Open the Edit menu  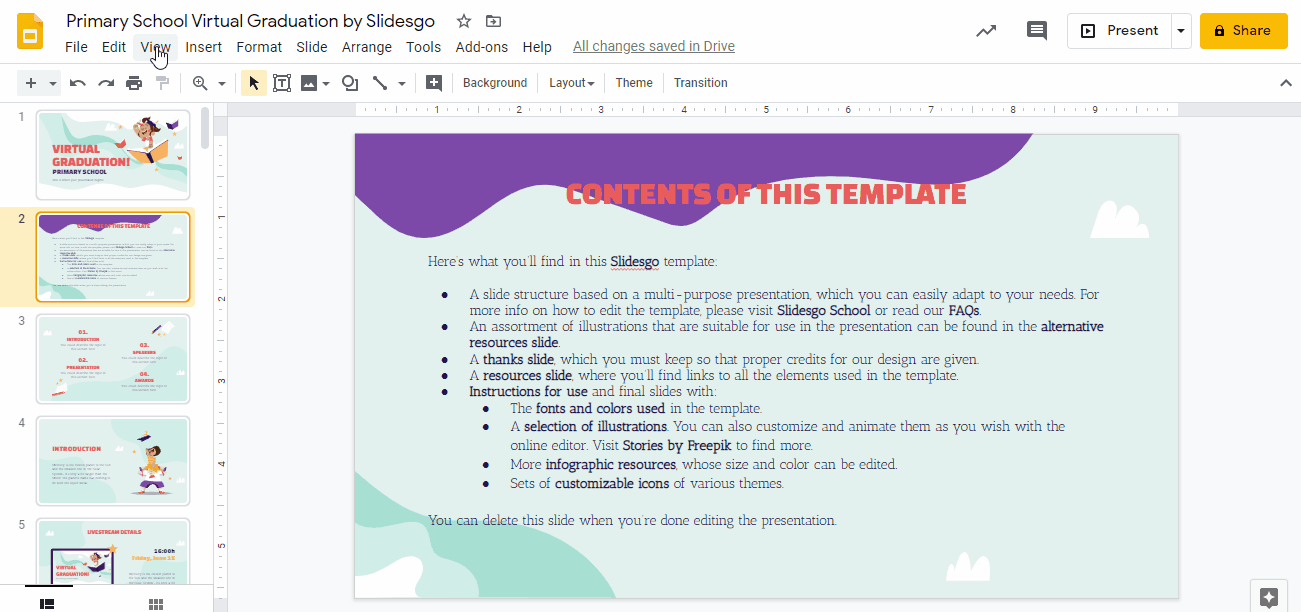(114, 47)
